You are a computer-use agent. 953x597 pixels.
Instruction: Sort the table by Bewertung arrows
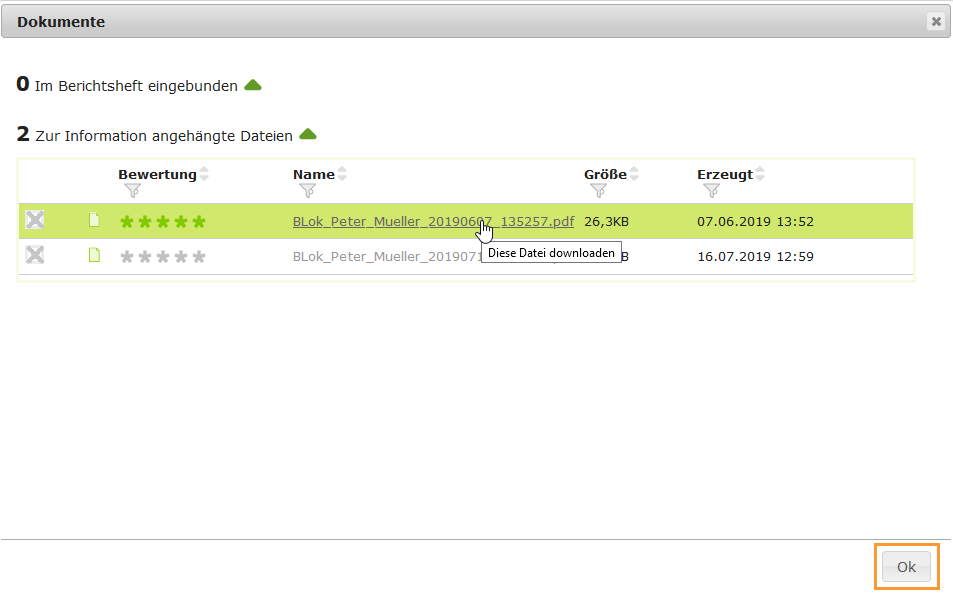tap(204, 174)
